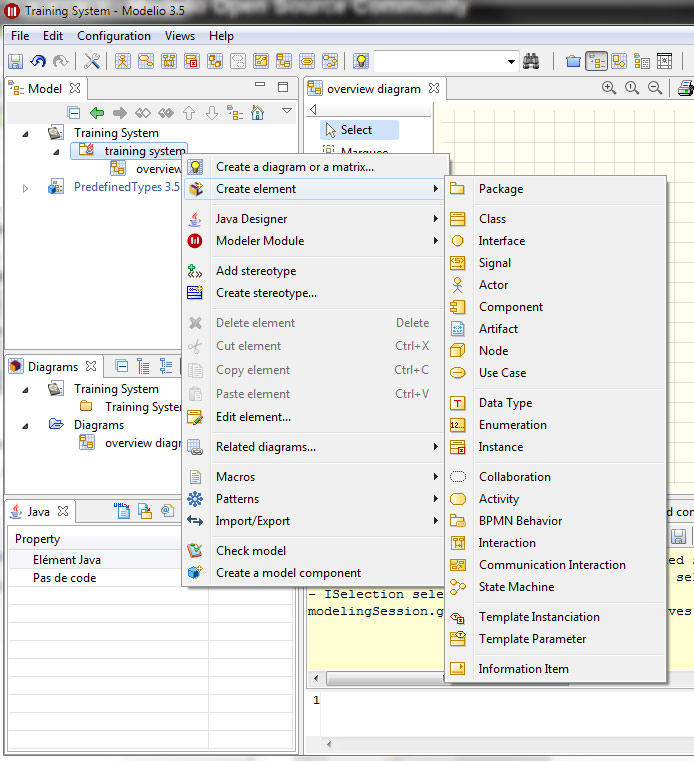Select Actor from the submenu
The image size is (694, 761).
(556, 285)
